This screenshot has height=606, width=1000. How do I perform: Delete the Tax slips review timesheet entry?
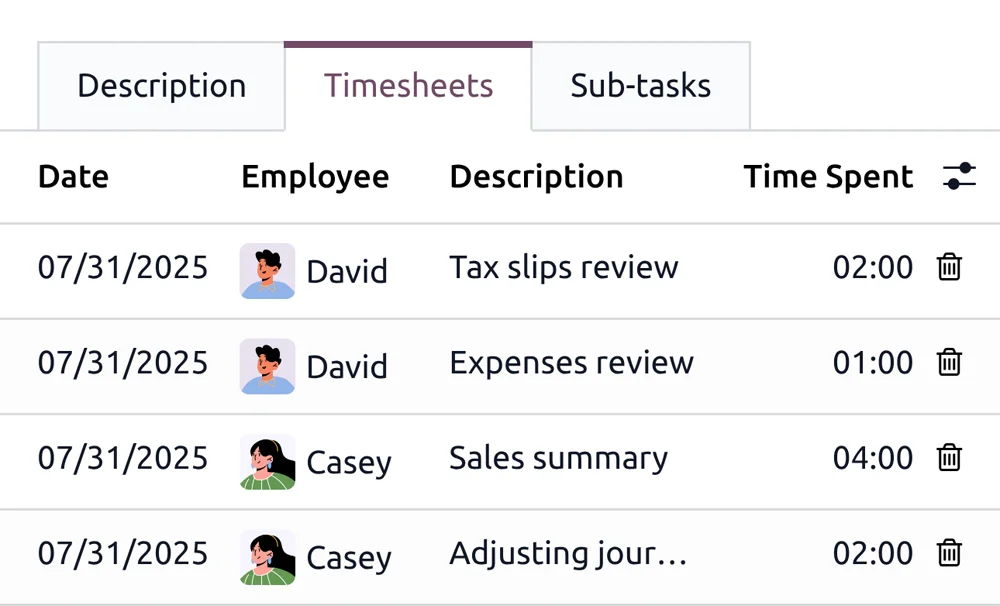tap(949, 267)
